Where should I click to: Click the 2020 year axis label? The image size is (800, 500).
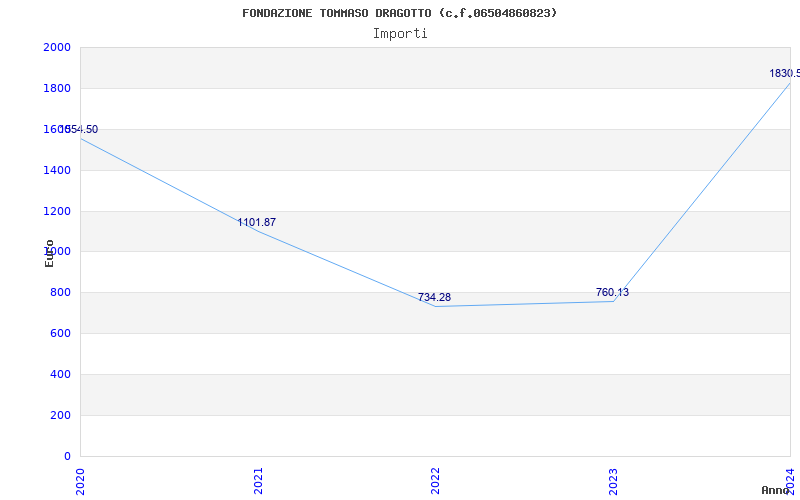click(x=80, y=481)
